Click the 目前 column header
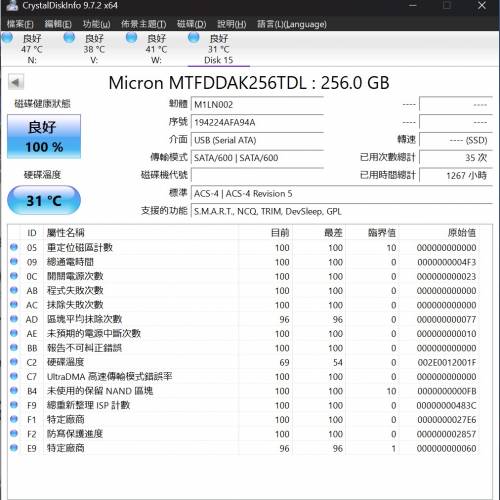Image resolution: width=500 pixels, height=500 pixels. coord(280,233)
